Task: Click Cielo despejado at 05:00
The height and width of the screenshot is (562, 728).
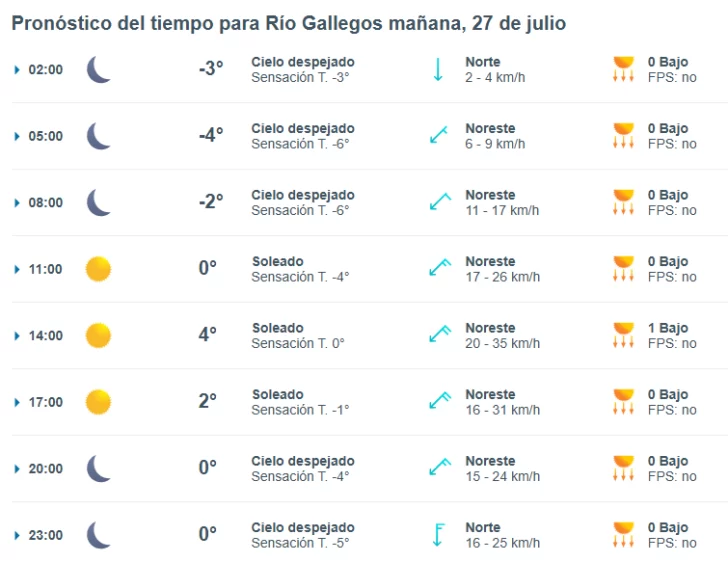Action: pos(302,128)
